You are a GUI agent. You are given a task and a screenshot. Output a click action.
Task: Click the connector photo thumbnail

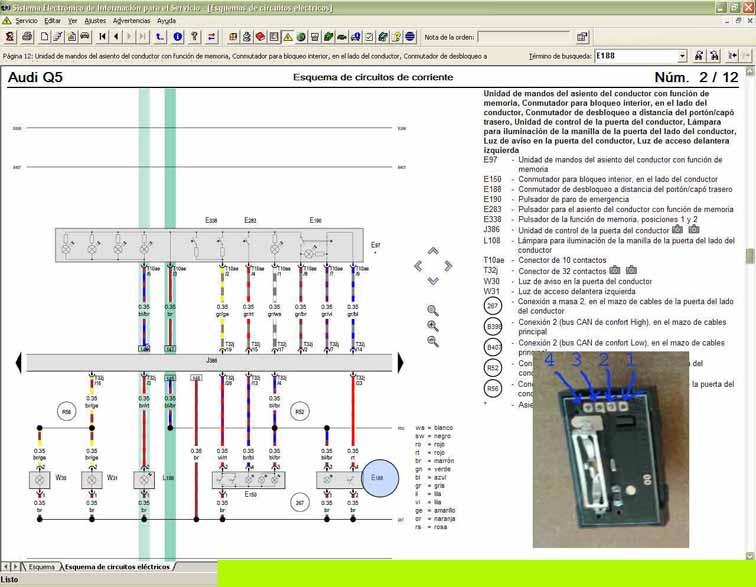(610, 450)
